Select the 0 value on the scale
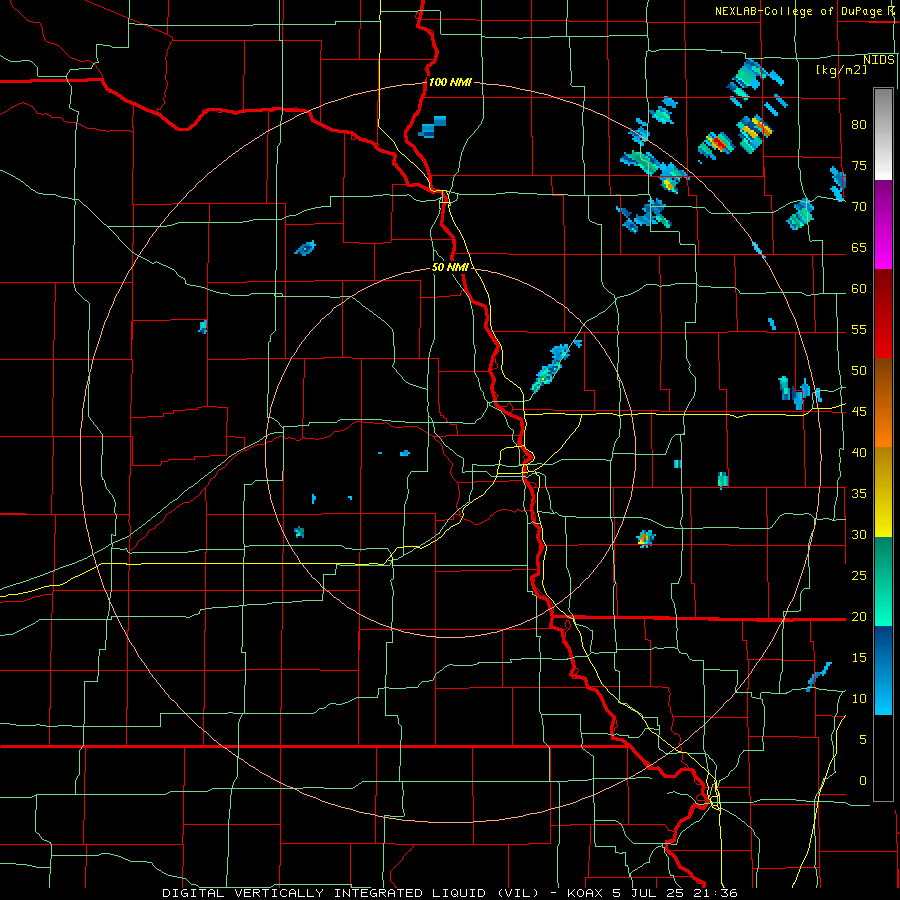Viewport: 900px width, 900px height. point(863,781)
